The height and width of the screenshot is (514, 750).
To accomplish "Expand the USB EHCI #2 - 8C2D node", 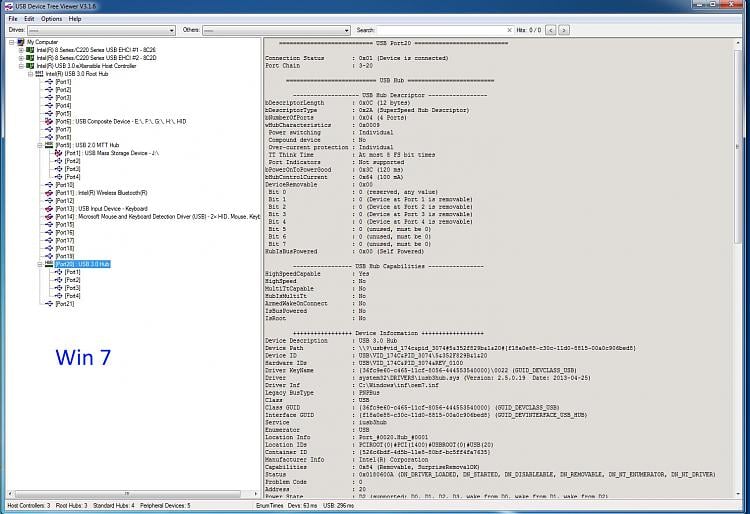I will pos(21,58).
